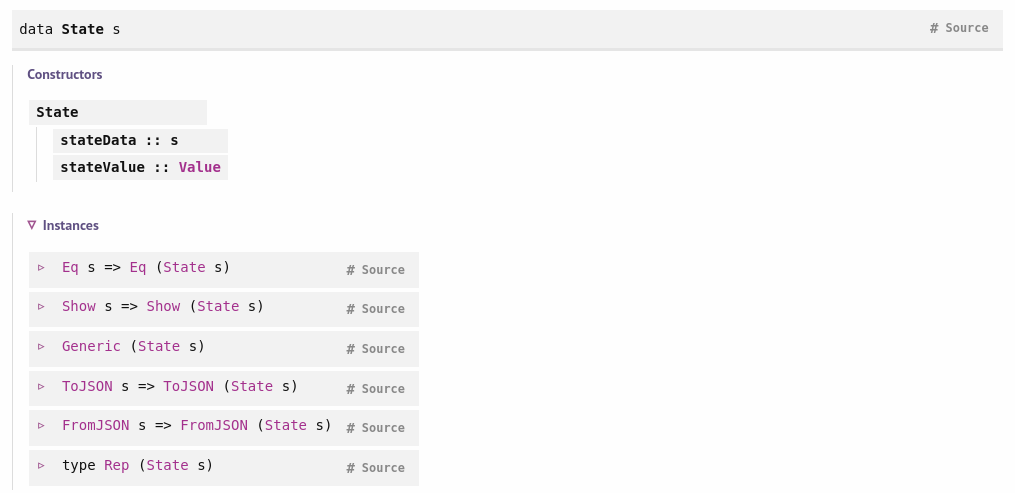Open Source link of ToJSON instance
The image size is (1015, 493).
click(383, 389)
